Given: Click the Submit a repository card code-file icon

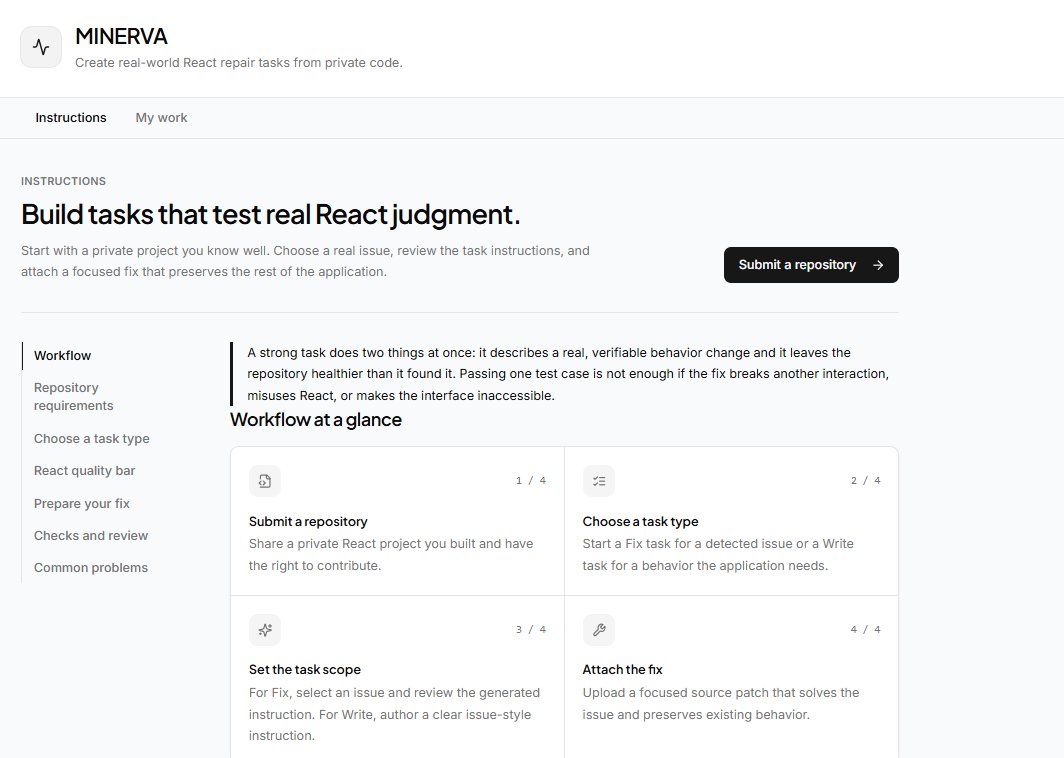Looking at the screenshot, I should pos(265,481).
